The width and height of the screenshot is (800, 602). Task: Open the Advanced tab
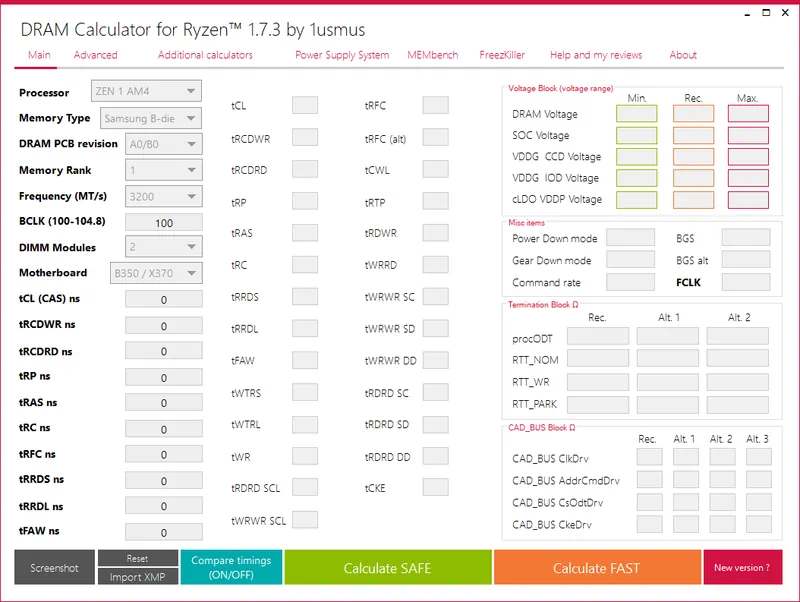(95, 55)
